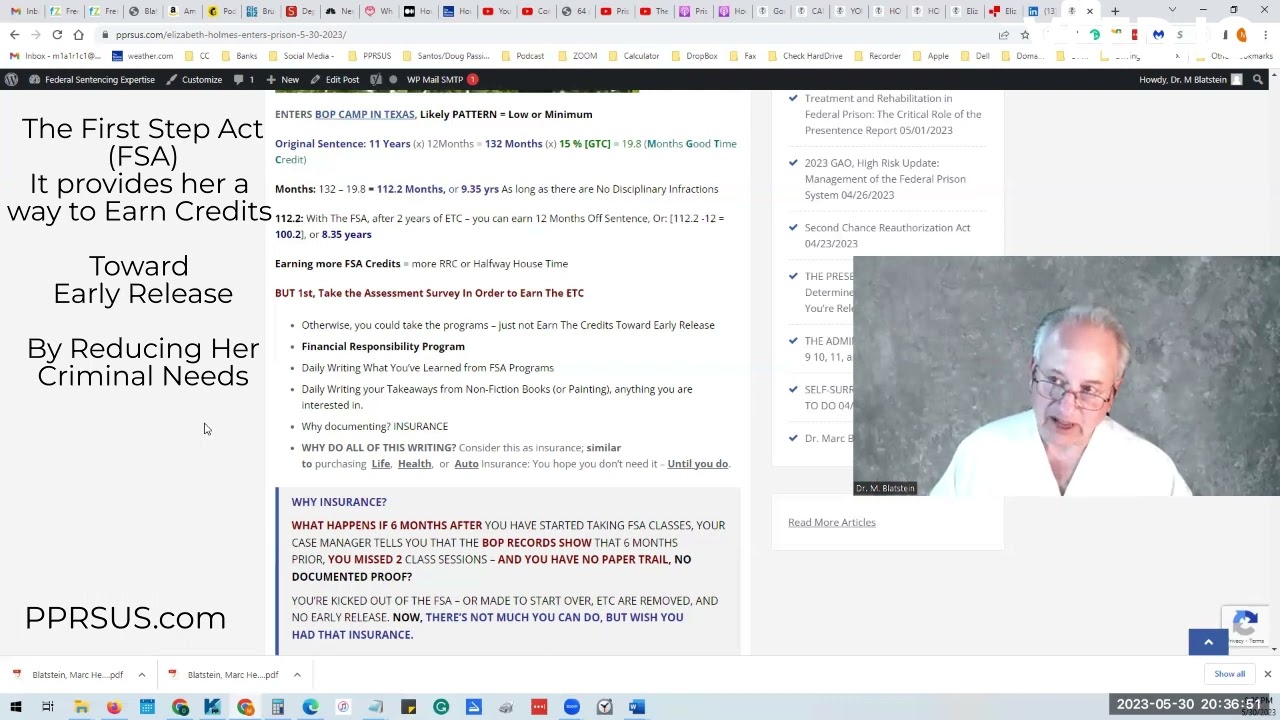Click the WordPress logo in admin bar

tap(11, 79)
